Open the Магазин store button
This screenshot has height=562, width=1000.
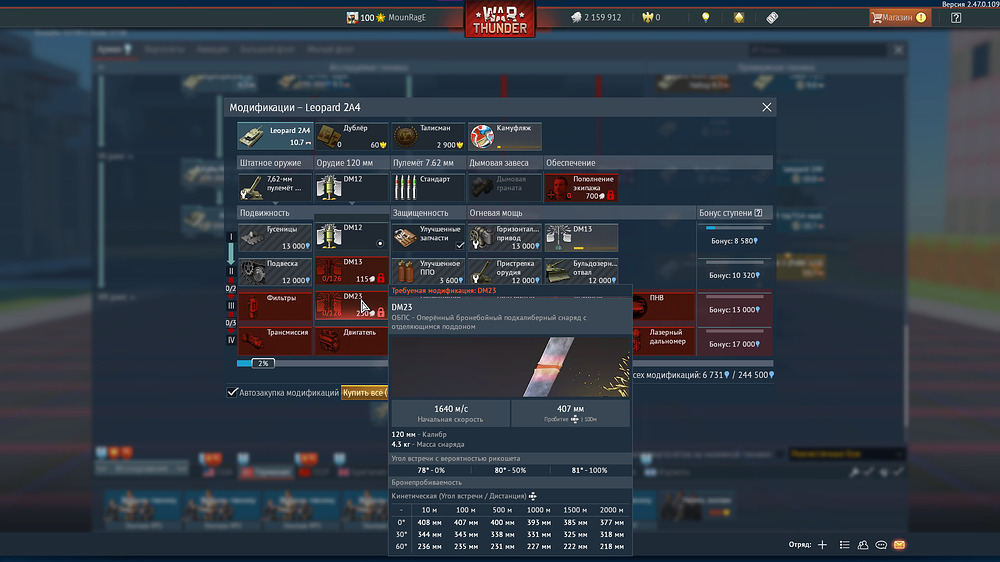pyautogui.click(x=900, y=17)
